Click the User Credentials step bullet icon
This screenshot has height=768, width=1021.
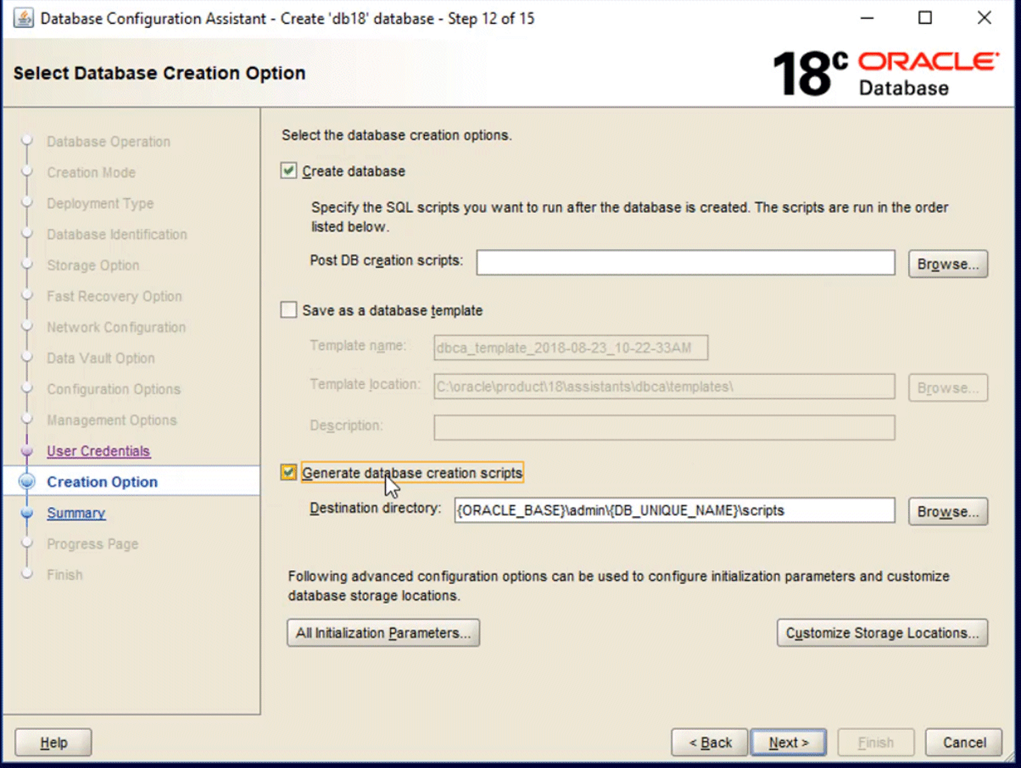click(x=28, y=451)
